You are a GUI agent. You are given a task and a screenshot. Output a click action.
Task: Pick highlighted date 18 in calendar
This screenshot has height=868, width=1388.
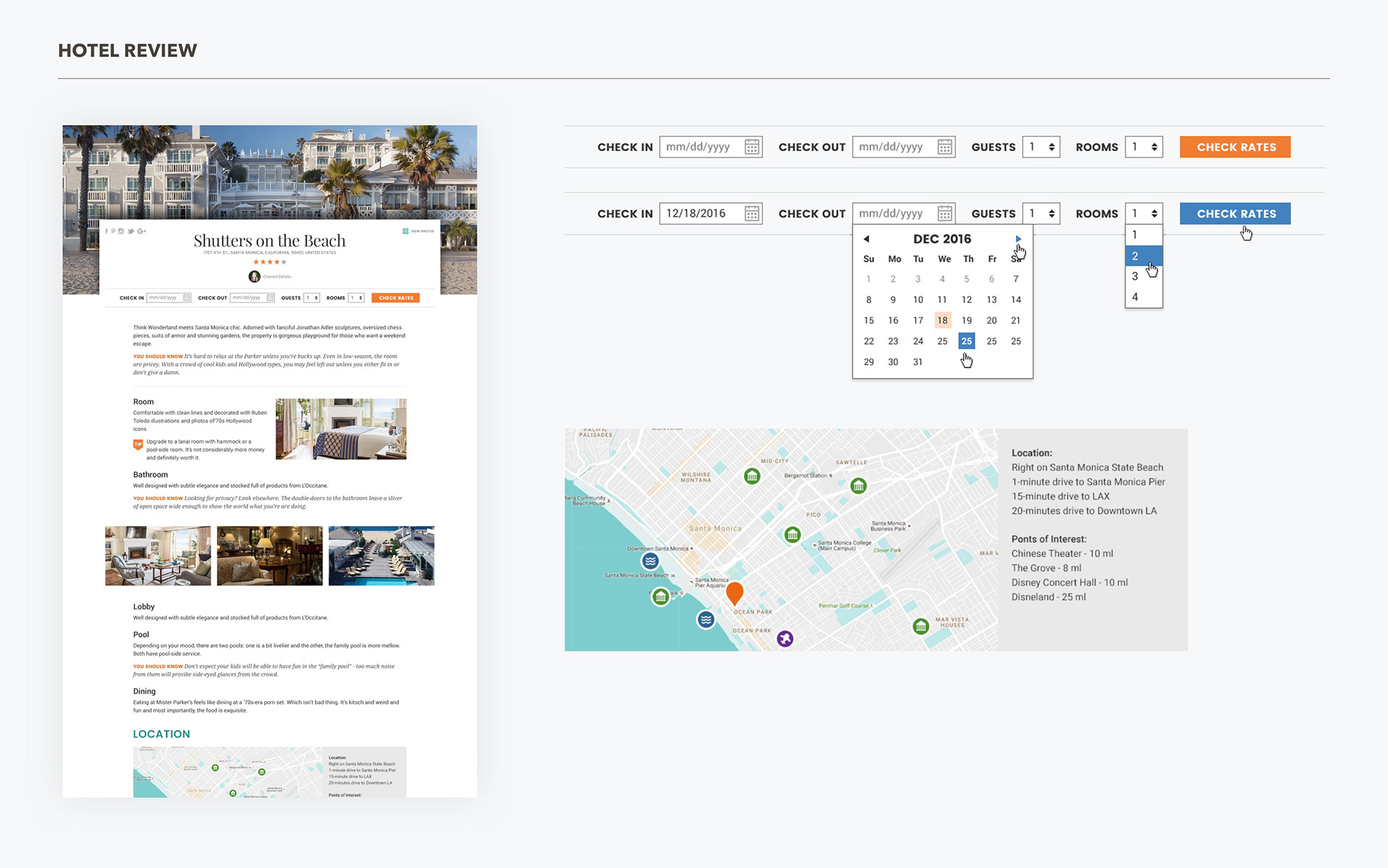(x=942, y=320)
